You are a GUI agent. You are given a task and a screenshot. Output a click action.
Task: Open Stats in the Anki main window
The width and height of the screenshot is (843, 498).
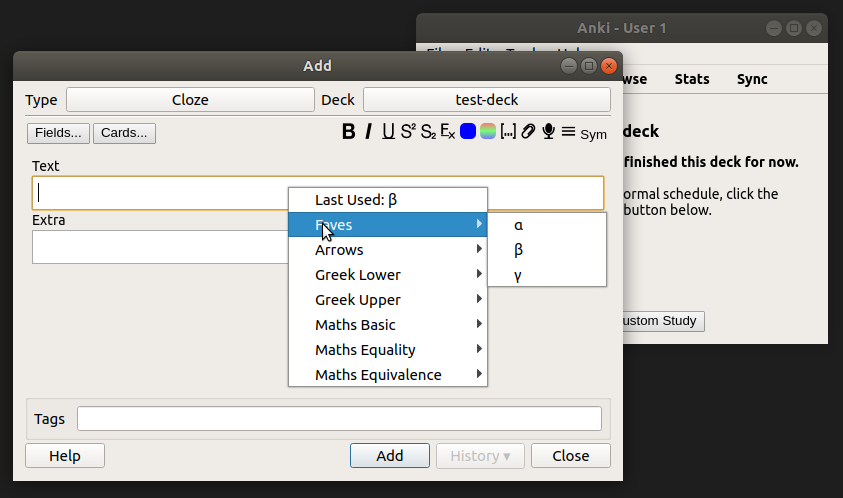click(692, 79)
